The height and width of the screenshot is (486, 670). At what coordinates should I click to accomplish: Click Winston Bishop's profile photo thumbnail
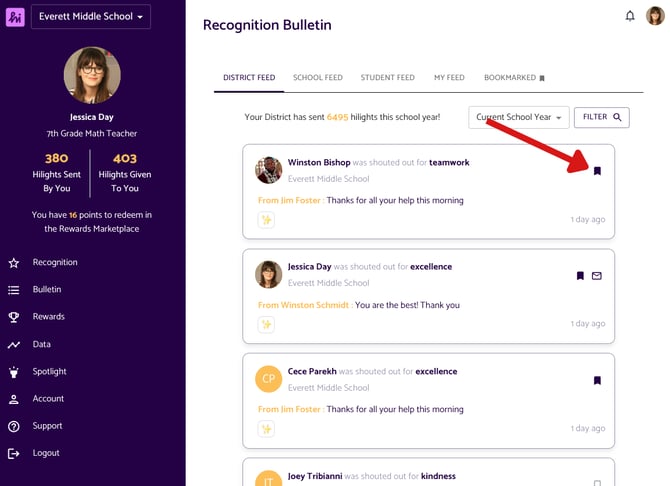[268, 170]
